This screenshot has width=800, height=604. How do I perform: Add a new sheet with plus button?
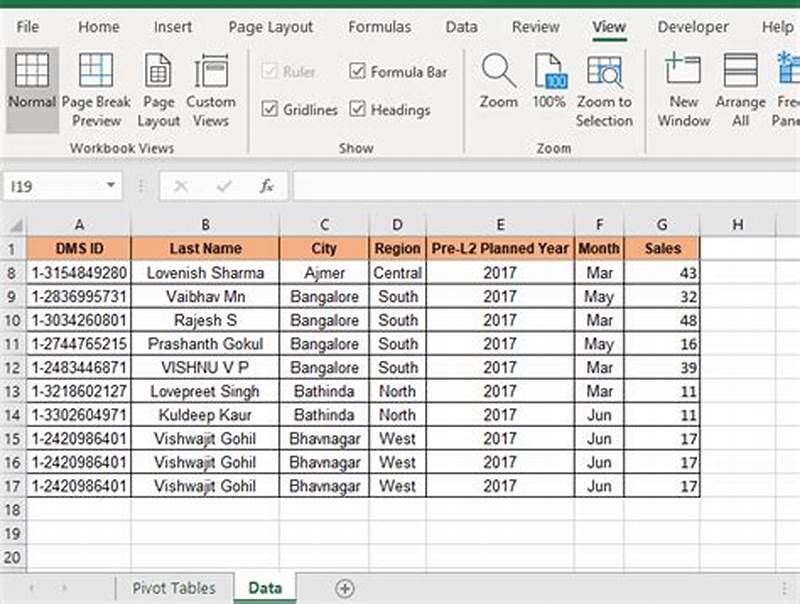(345, 589)
